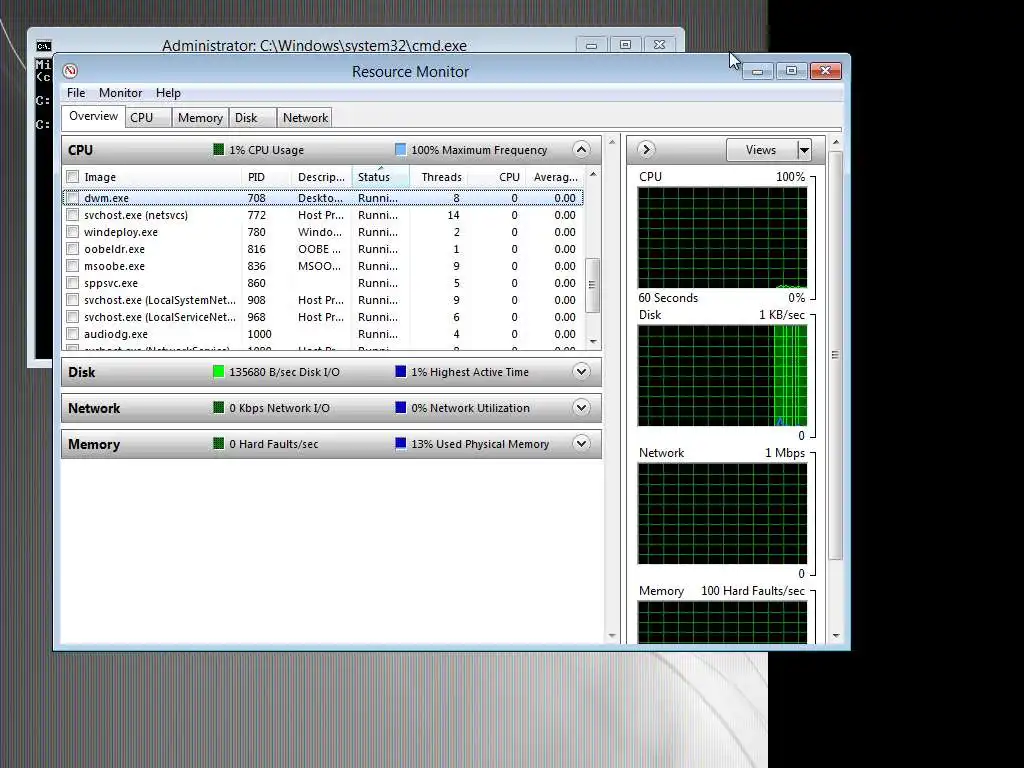
Task: Sort by the CPU column header
Action: (x=497, y=177)
